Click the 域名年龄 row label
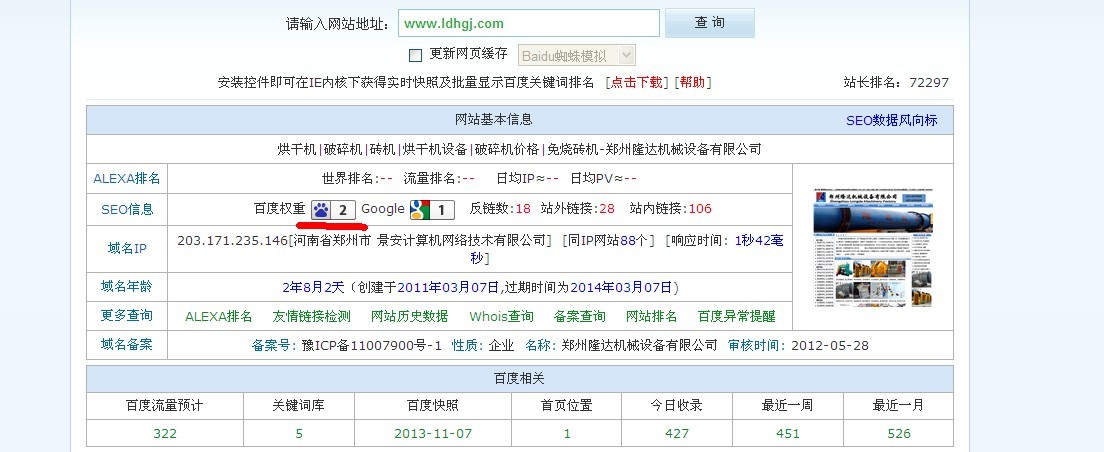 click(127, 287)
